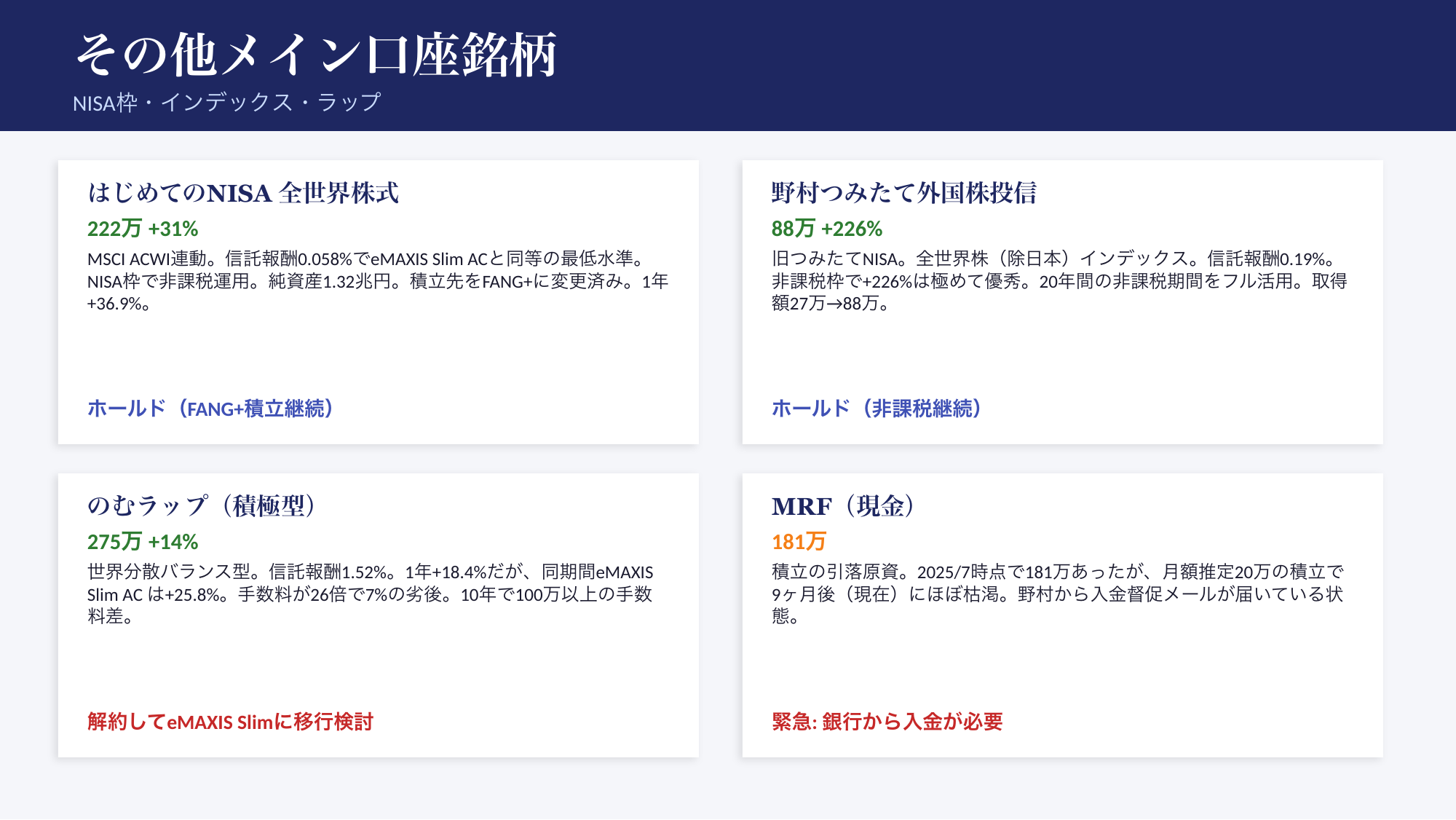Select the heading 野村つみたて外国株投信

click(903, 193)
